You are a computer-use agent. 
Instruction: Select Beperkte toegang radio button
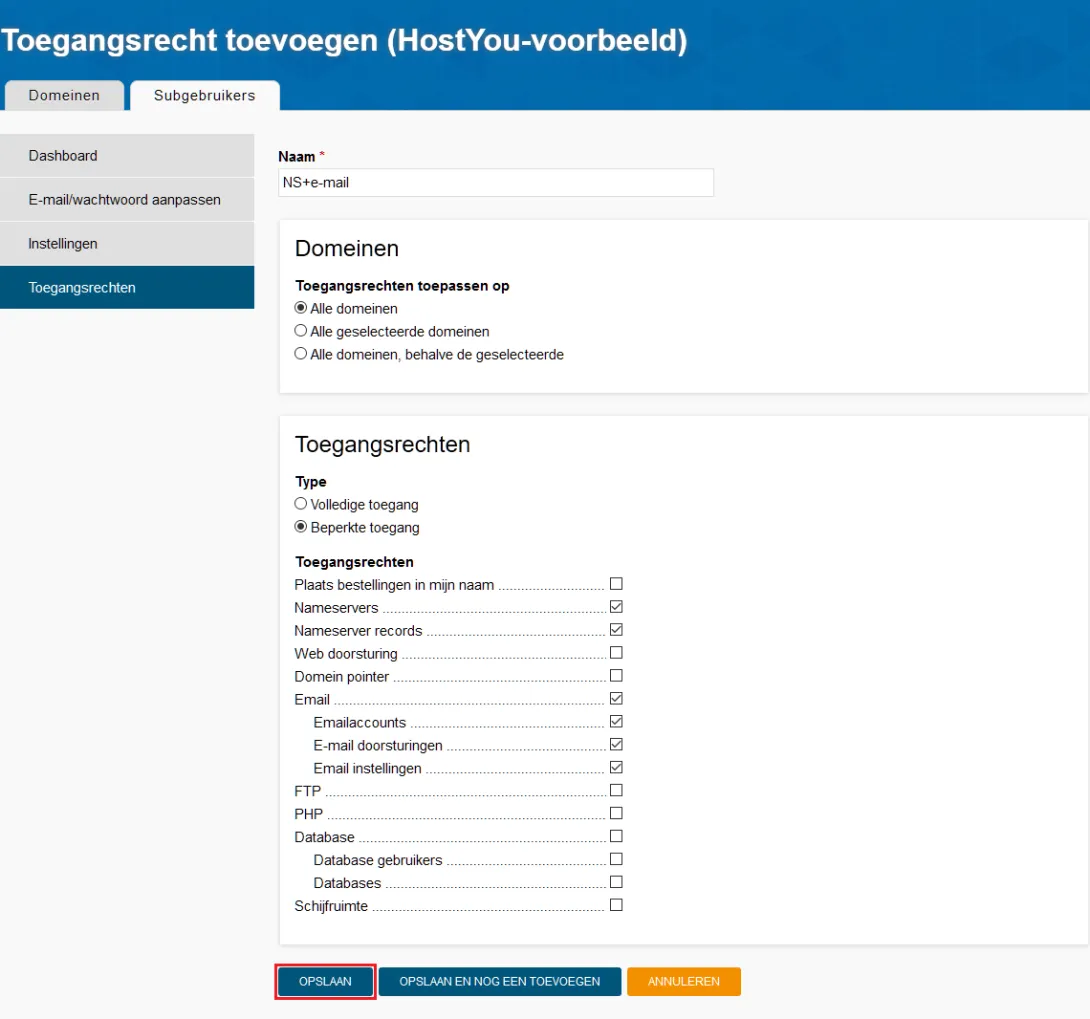(x=301, y=527)
